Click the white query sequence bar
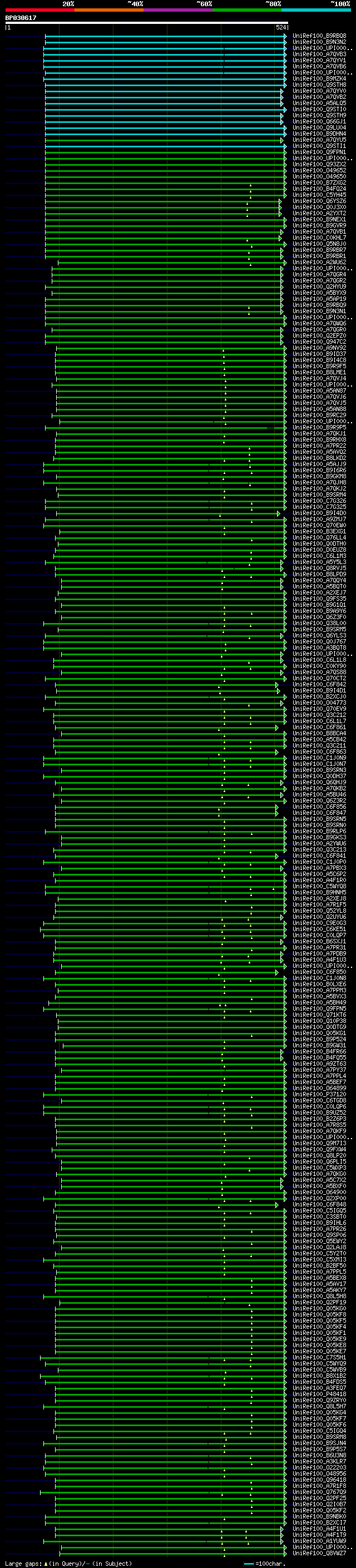Screen dimensions: 356x1568 tap(147, 22)
